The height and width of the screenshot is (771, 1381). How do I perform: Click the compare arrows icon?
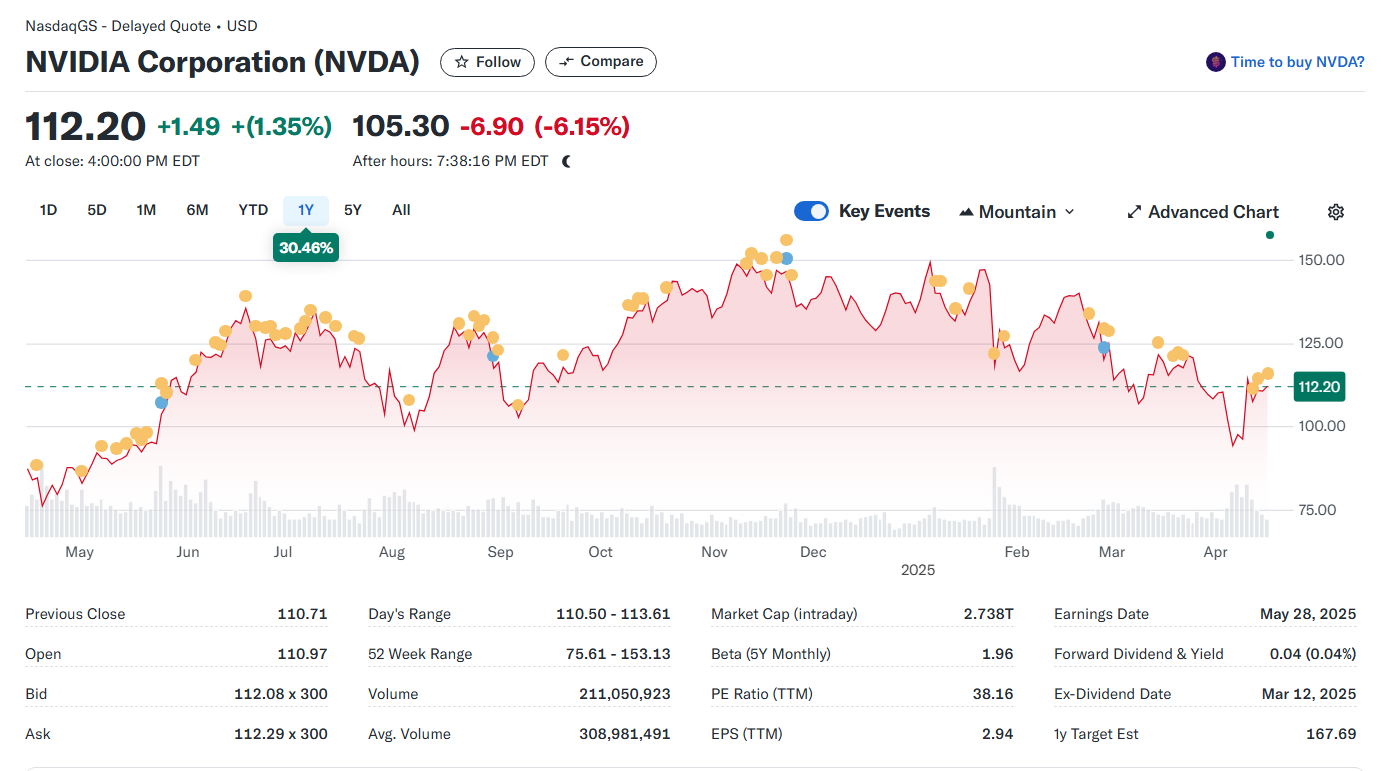pos(566,62)
